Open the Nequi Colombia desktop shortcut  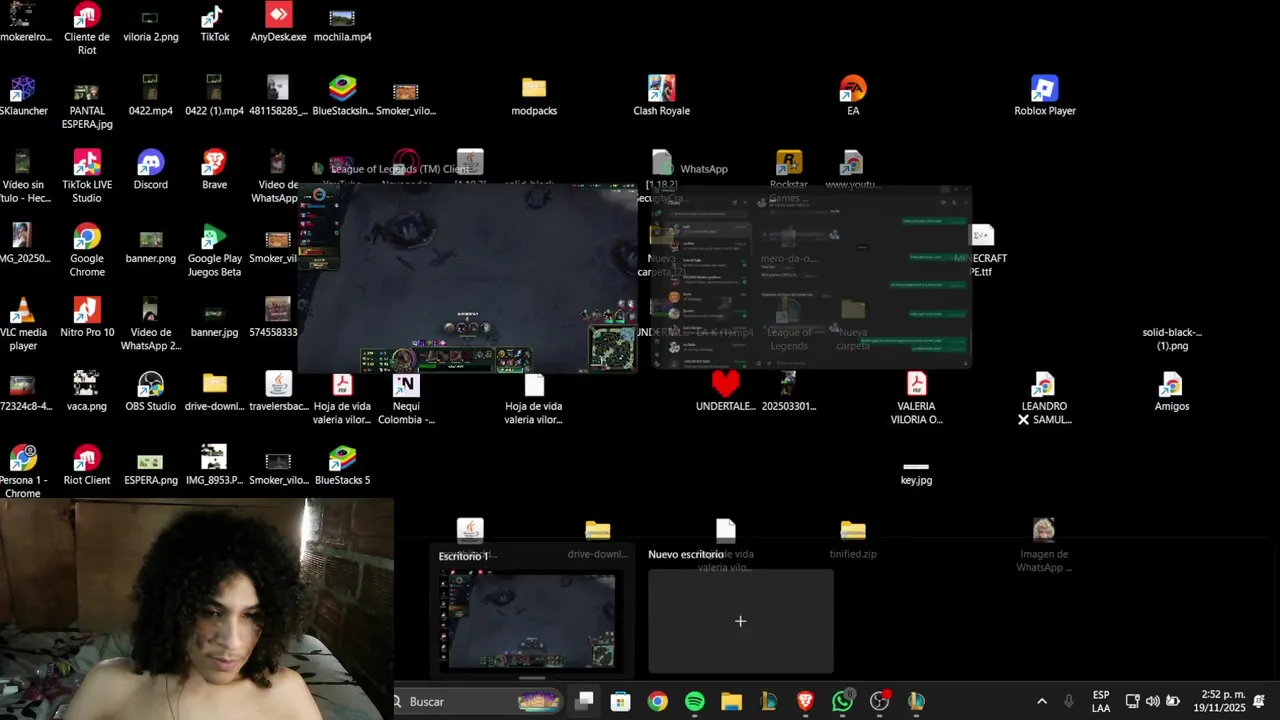406,399
